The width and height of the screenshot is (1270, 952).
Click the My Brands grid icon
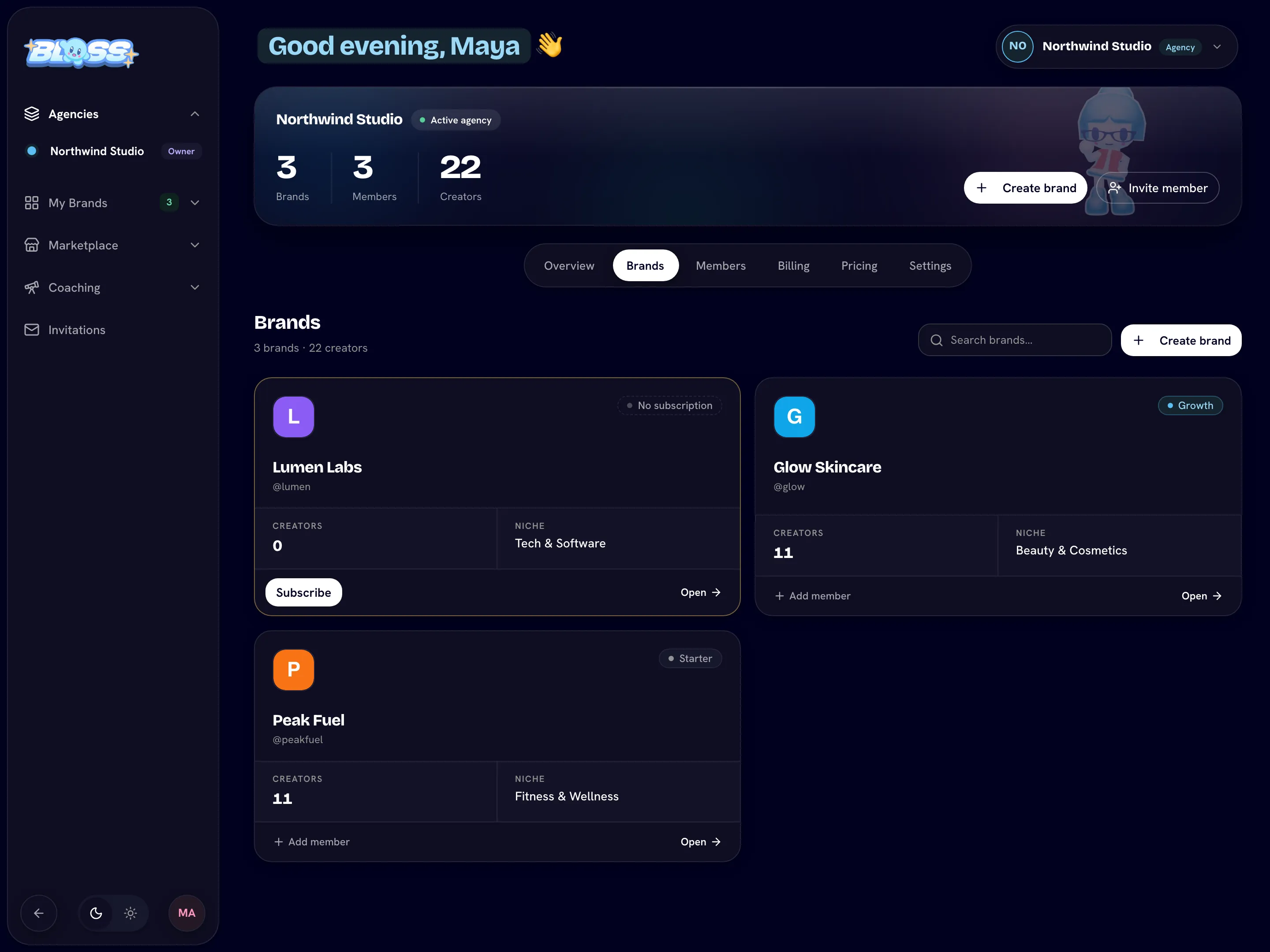tap(32, 203)
